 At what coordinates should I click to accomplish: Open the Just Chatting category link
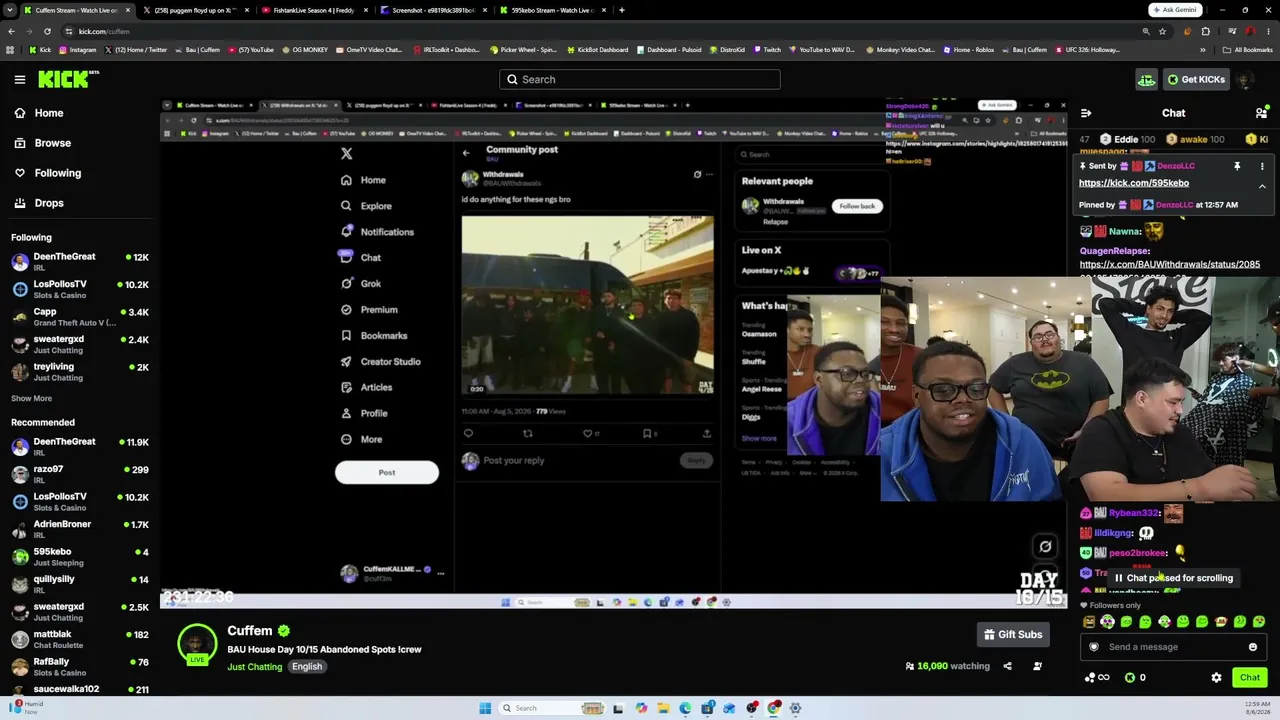(254, 667)
